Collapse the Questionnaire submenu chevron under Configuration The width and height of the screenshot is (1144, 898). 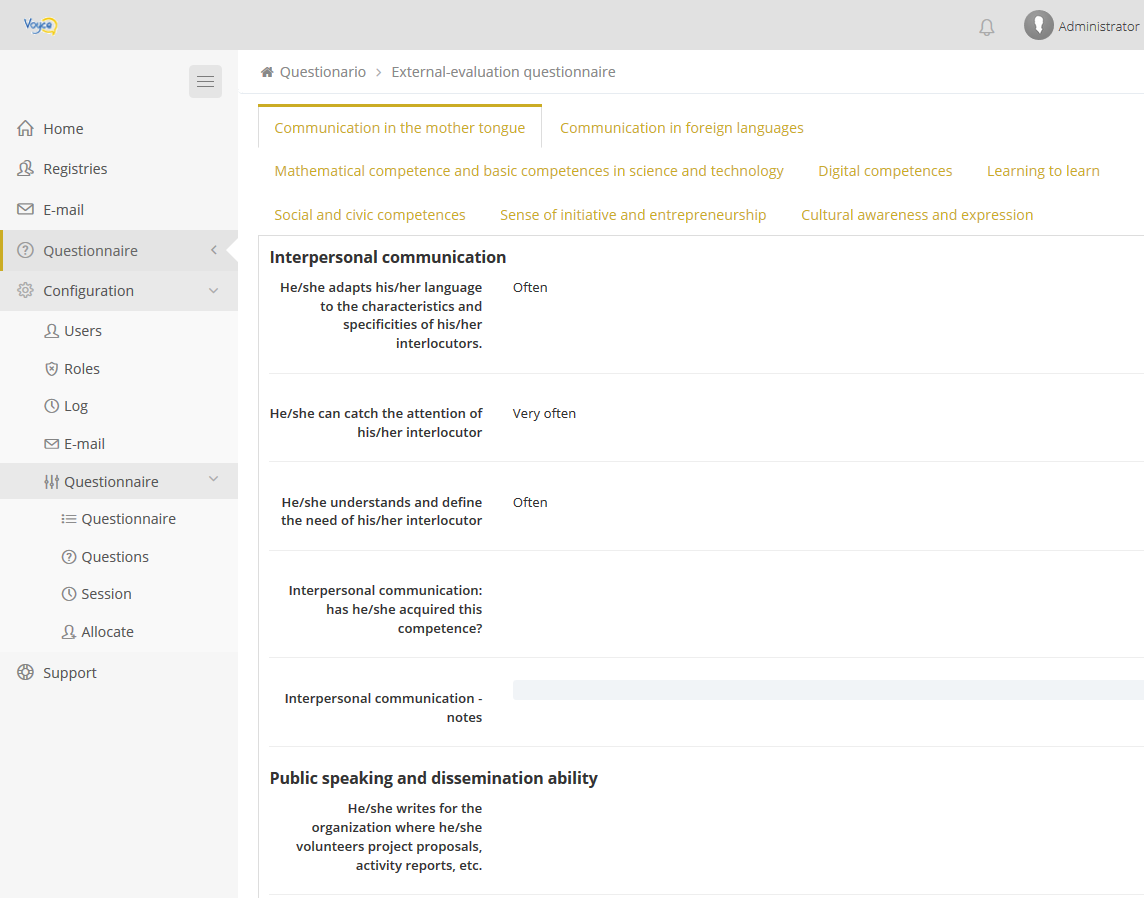pos(214,479)
